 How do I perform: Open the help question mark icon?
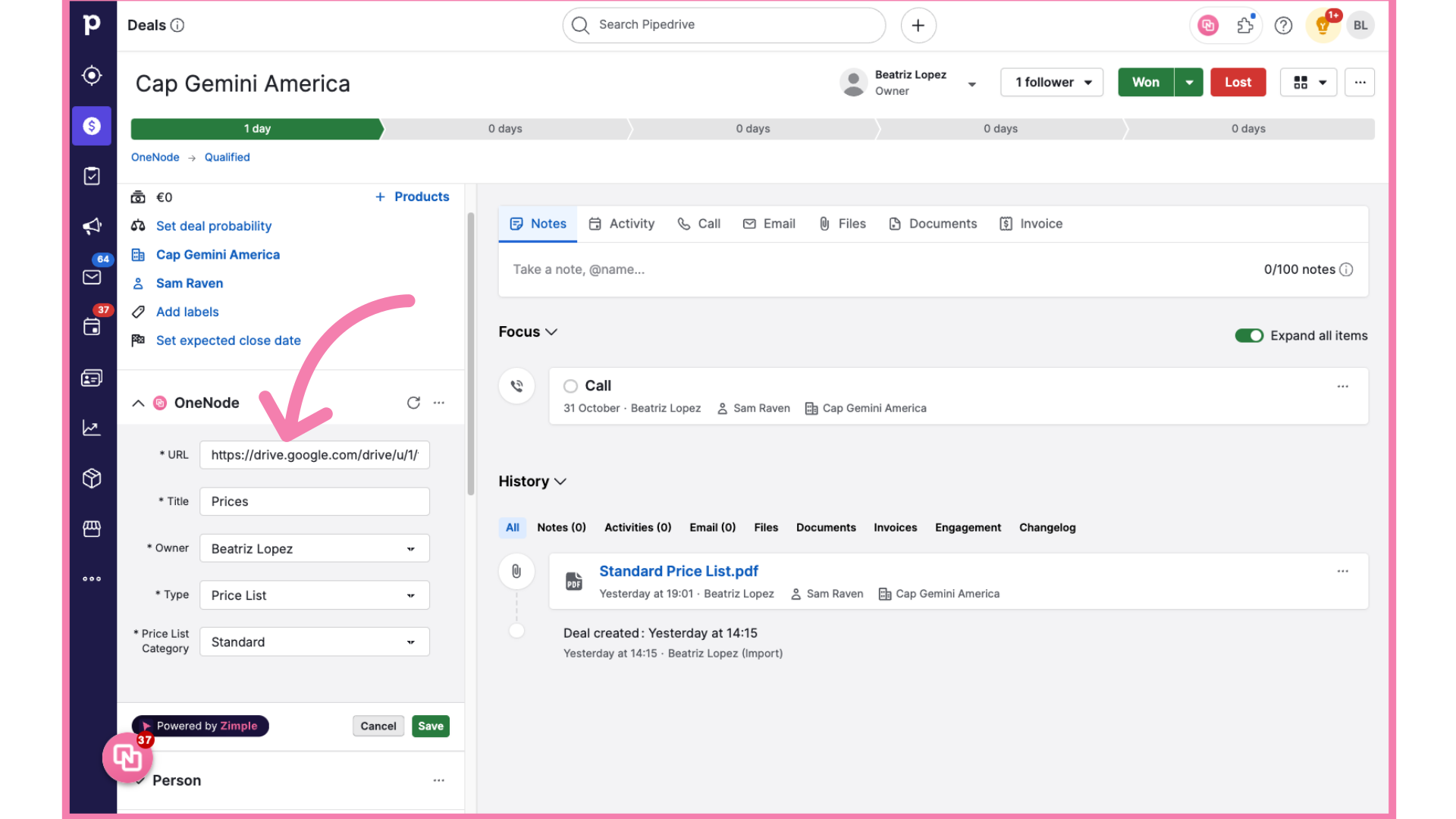(x=1283, y=25)
